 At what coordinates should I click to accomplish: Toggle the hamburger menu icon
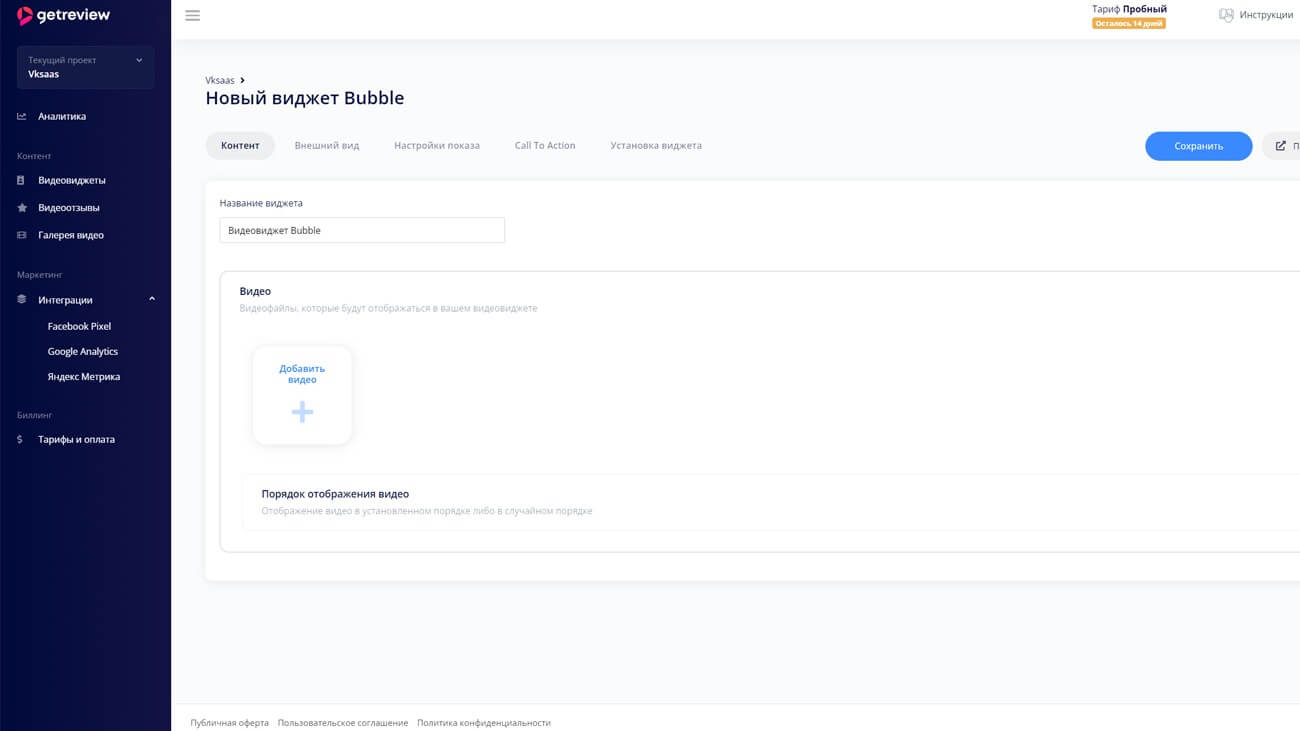coord(193,16)
